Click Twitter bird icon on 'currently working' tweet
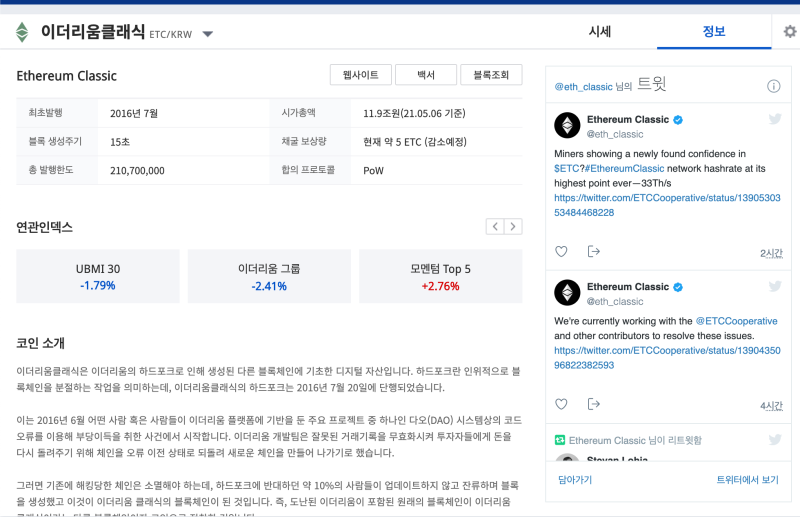Screen dimensions: 800x517 775,286
